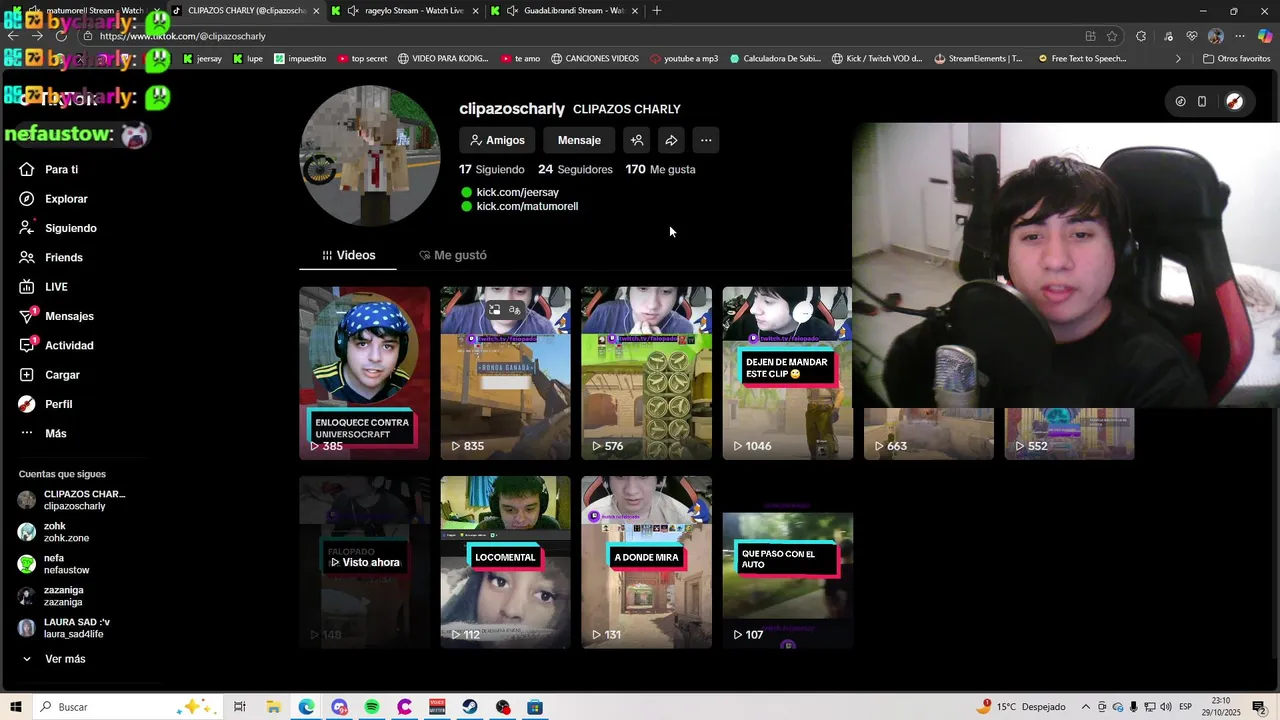Click Cargar to upload a video

[62, 375]
